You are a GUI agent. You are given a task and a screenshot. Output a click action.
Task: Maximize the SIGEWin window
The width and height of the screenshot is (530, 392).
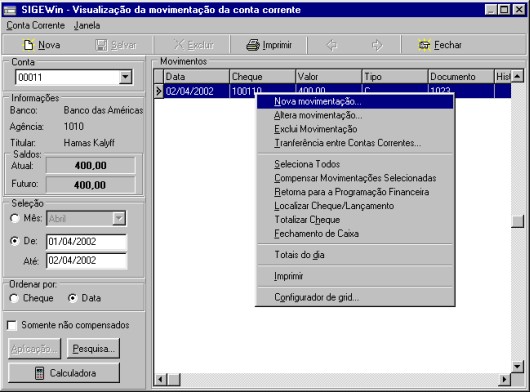(x=504, y=9)
